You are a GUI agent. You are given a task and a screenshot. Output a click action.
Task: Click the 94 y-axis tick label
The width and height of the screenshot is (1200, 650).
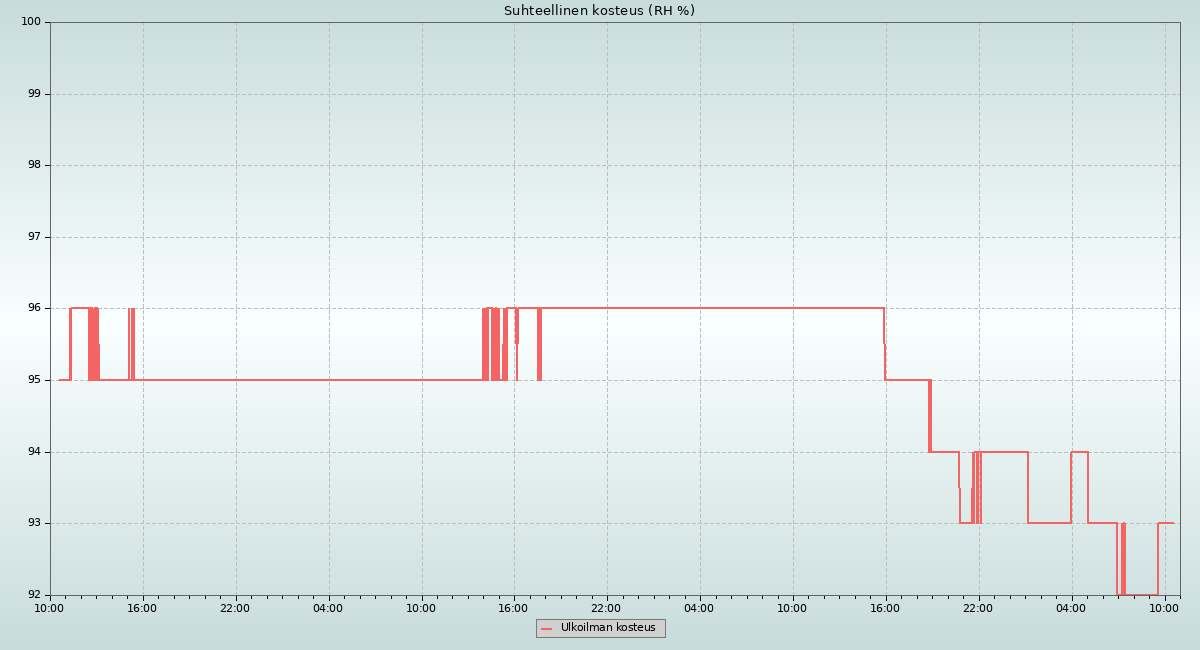(x=34, y=452)
